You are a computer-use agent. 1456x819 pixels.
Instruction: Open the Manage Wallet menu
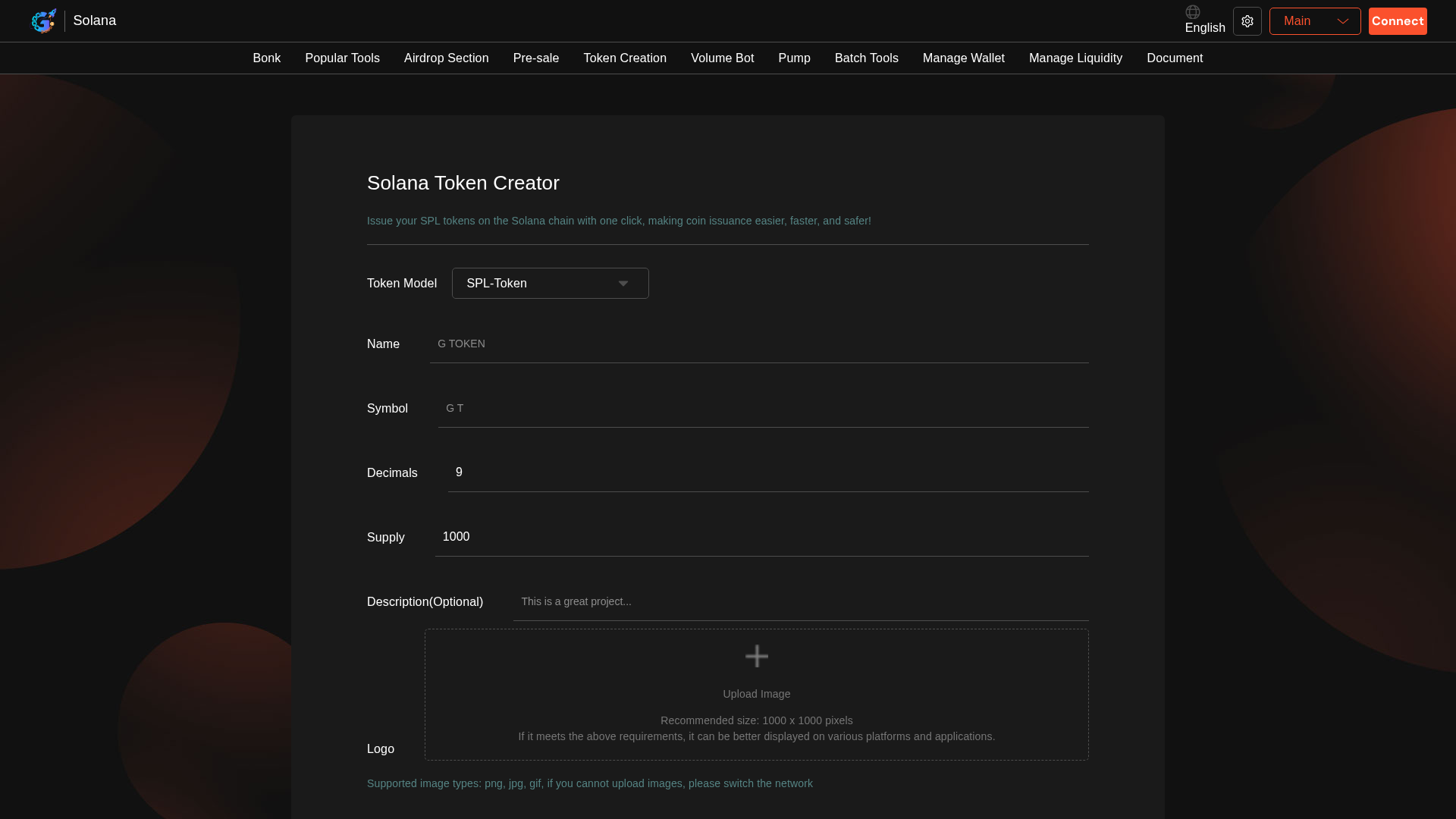point(964,58)
